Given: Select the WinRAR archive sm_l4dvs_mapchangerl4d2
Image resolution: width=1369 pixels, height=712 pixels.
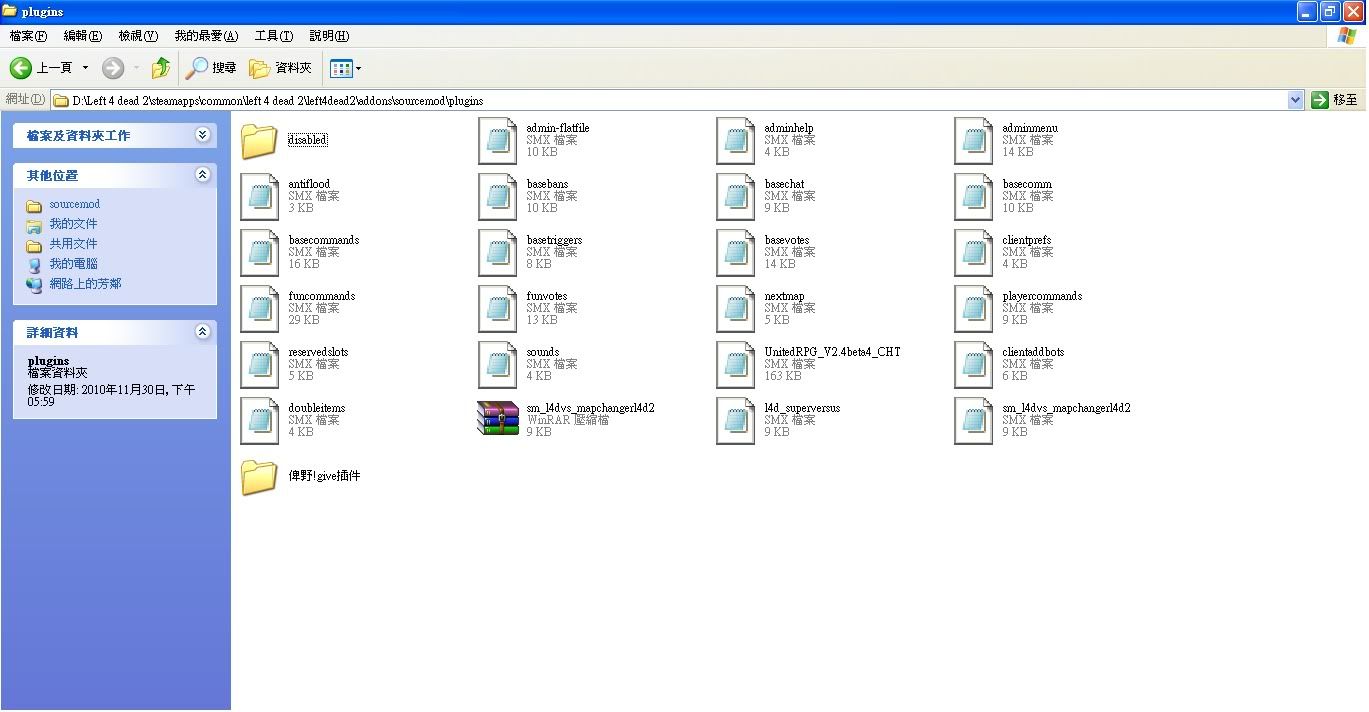Looking at the screenshot, I should pos(497,420).
